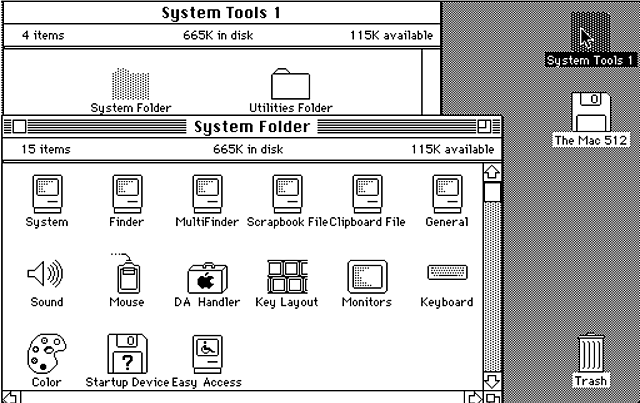Select the DA Handler suitcase icon

pos(207,278)
